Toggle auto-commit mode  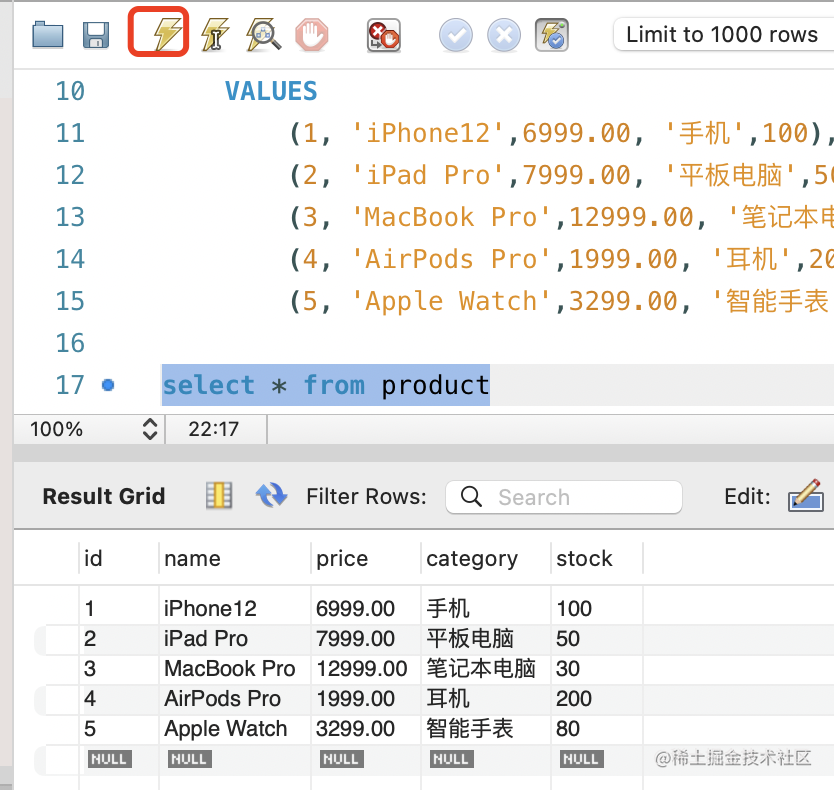(x=552, y=35)
